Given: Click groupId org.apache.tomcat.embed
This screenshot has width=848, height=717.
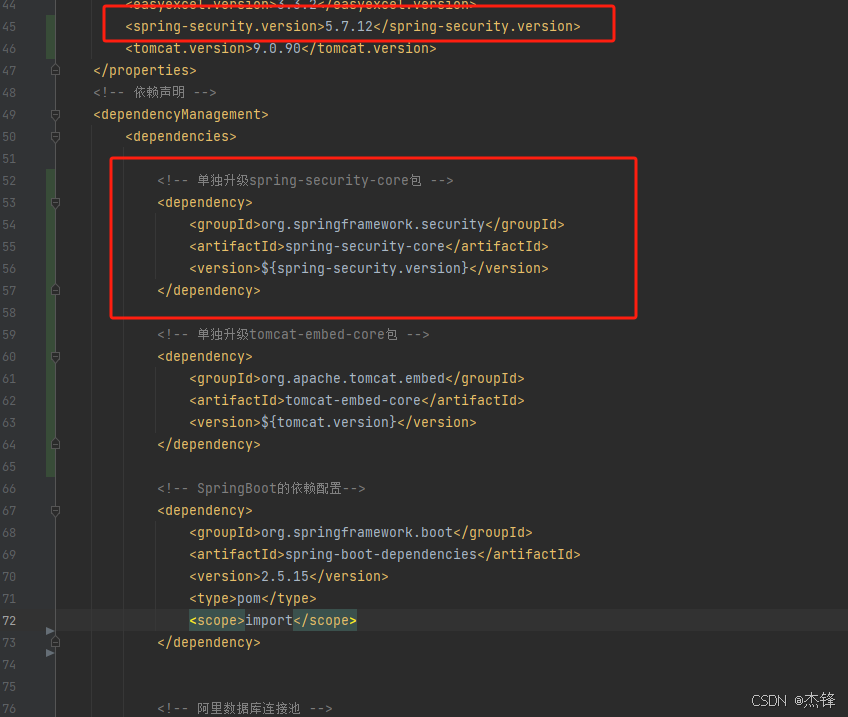Looking at the screenshot, I should [x=357, y=379].
